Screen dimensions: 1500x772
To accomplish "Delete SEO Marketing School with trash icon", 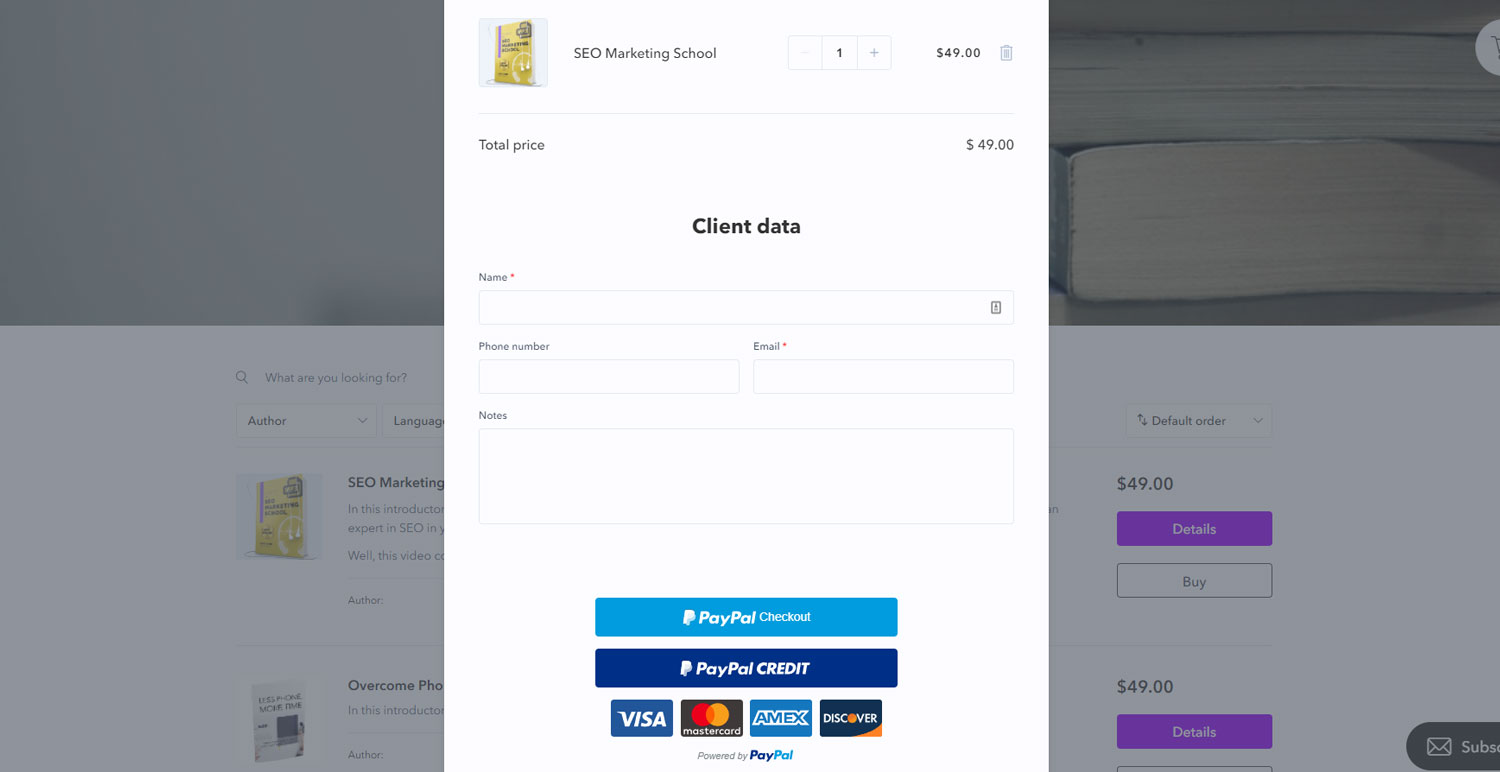I will [1006, 53].
